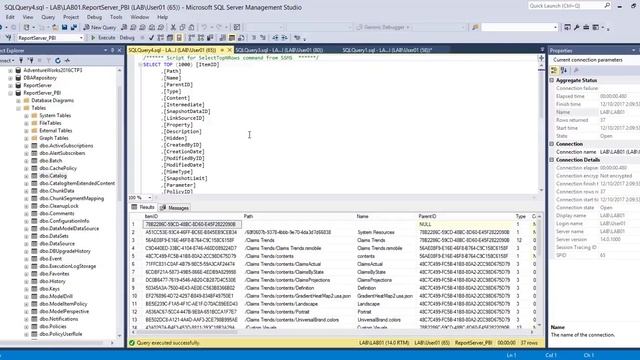Image resolution: width=640 pixels, height=360 pixels.
Task: Click the Refresh icon in Object Explorer
Action: (x=58, y=60)
